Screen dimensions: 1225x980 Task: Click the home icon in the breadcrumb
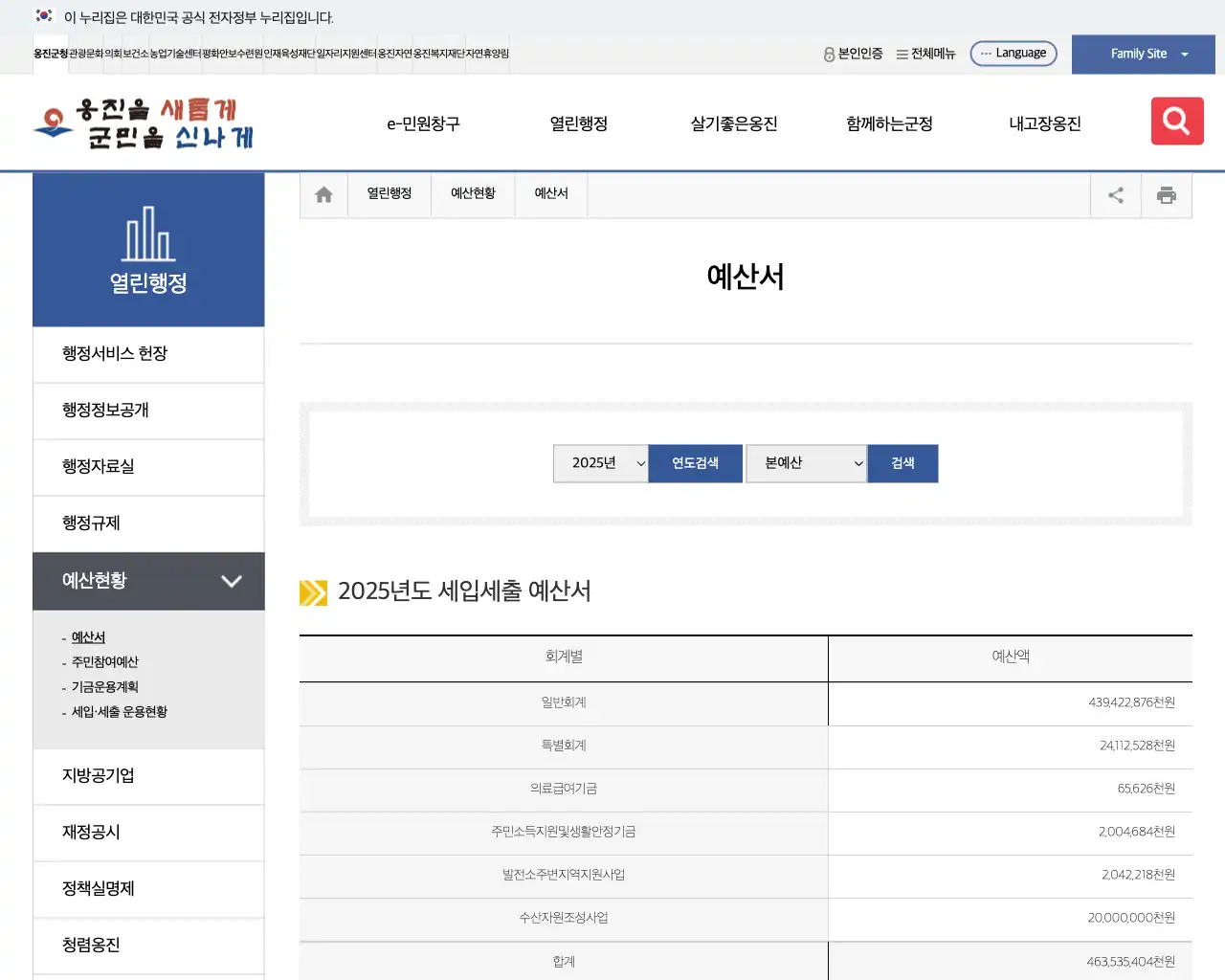click(323, 193)
